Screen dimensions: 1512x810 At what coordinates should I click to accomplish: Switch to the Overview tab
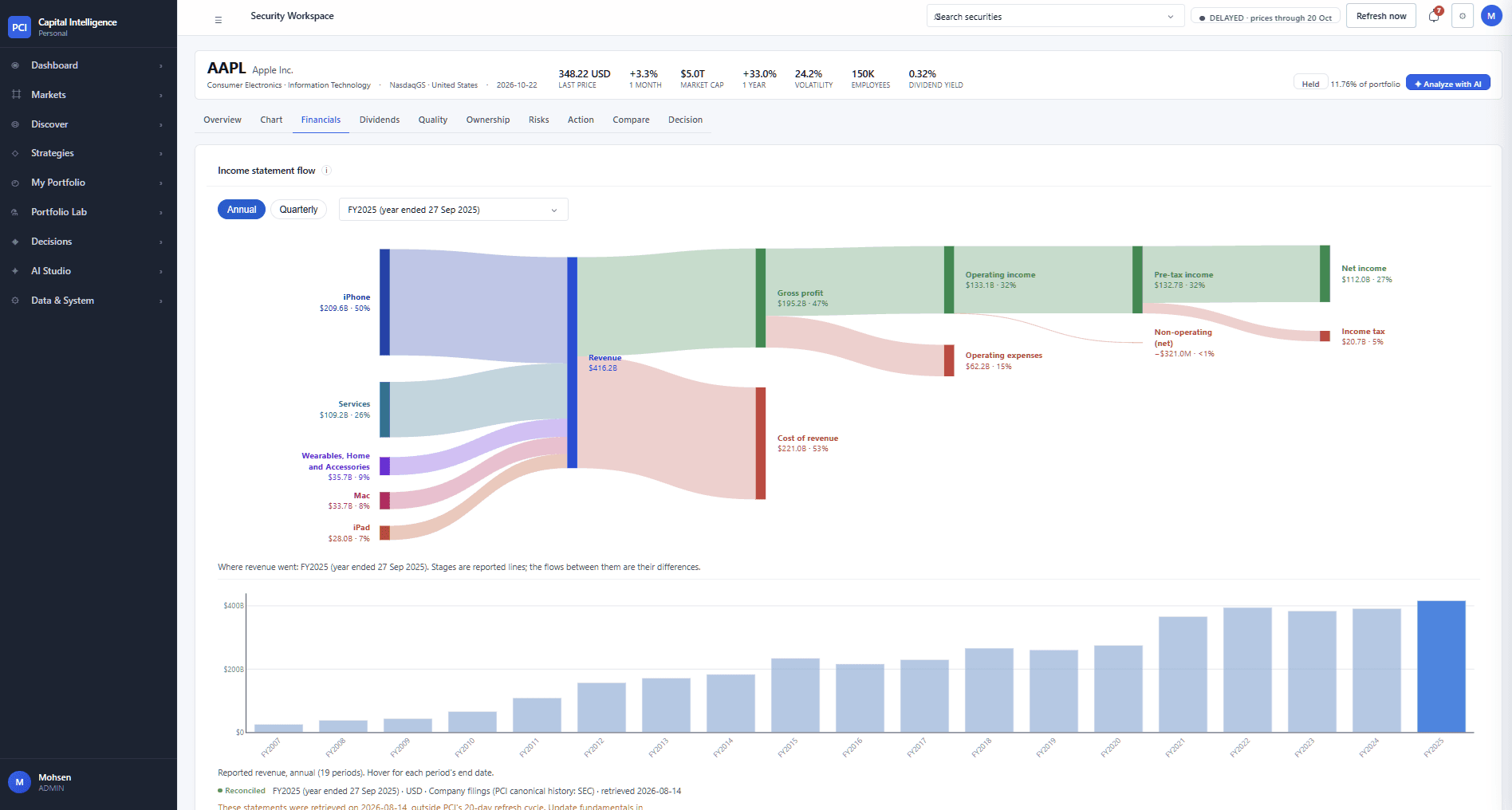[222, 120]
